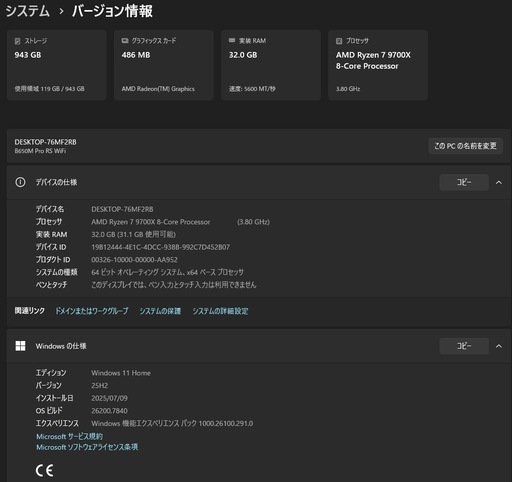Open the 実装 RAM 32.0 GB card
Viewport: 512px width, 482px height.
tap(271, 65)
